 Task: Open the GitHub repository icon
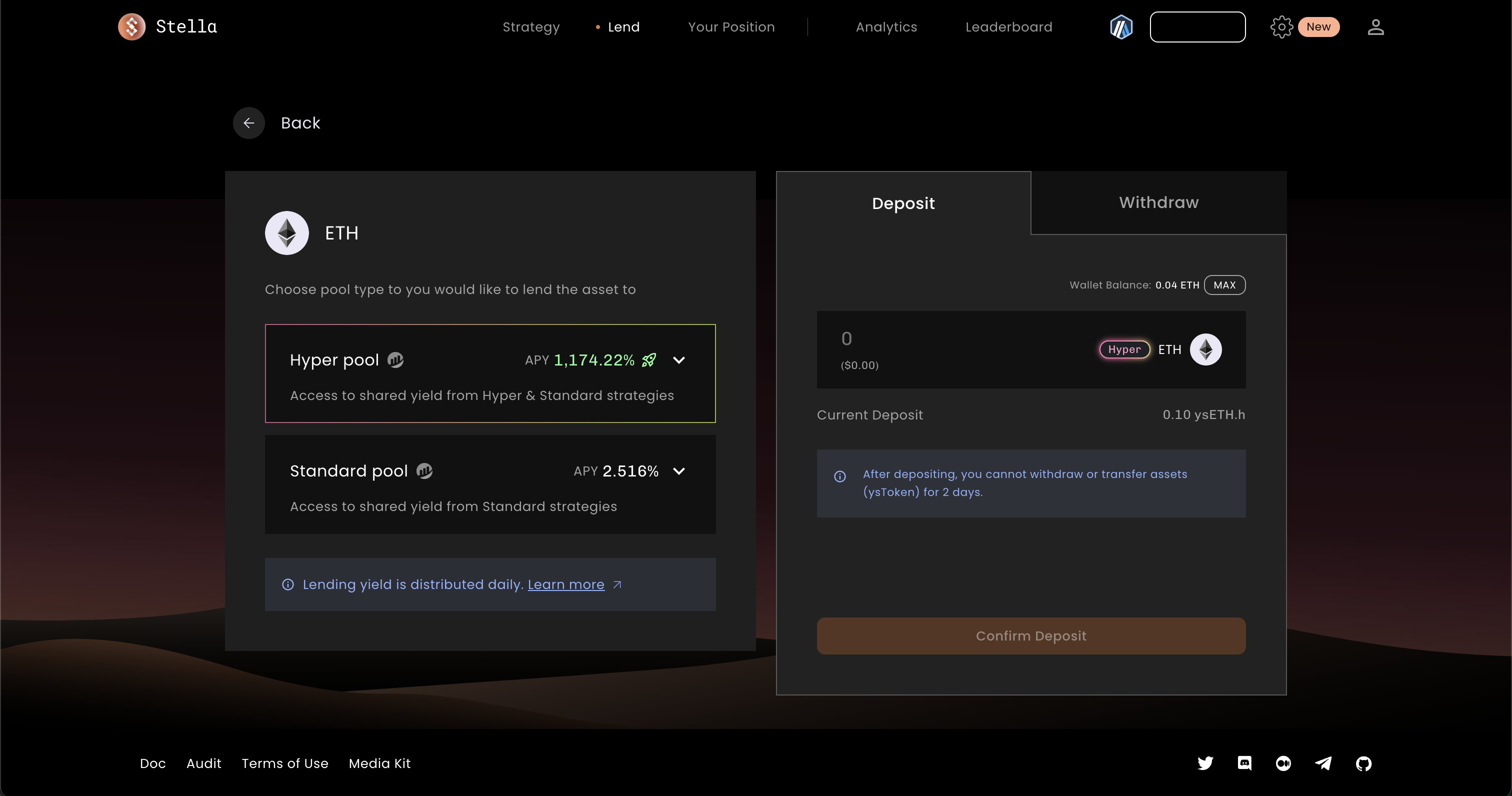(x=1363, y=763)
